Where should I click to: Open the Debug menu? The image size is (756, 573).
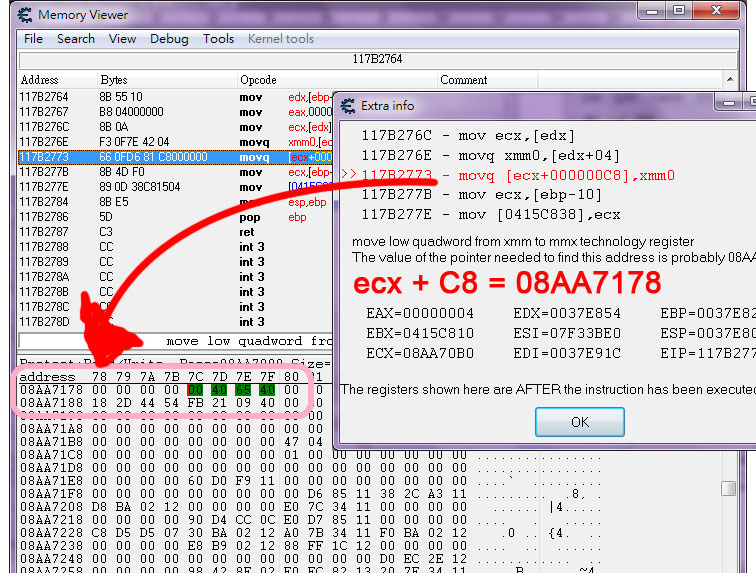(169, 39)
